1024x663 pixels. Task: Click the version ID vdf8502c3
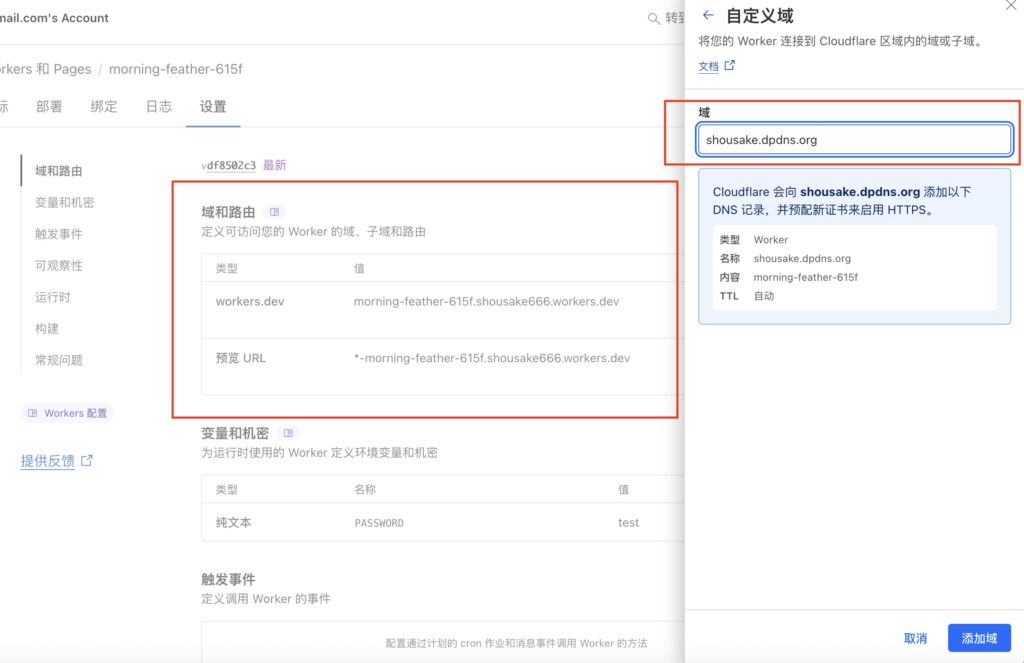coord(229,165)
